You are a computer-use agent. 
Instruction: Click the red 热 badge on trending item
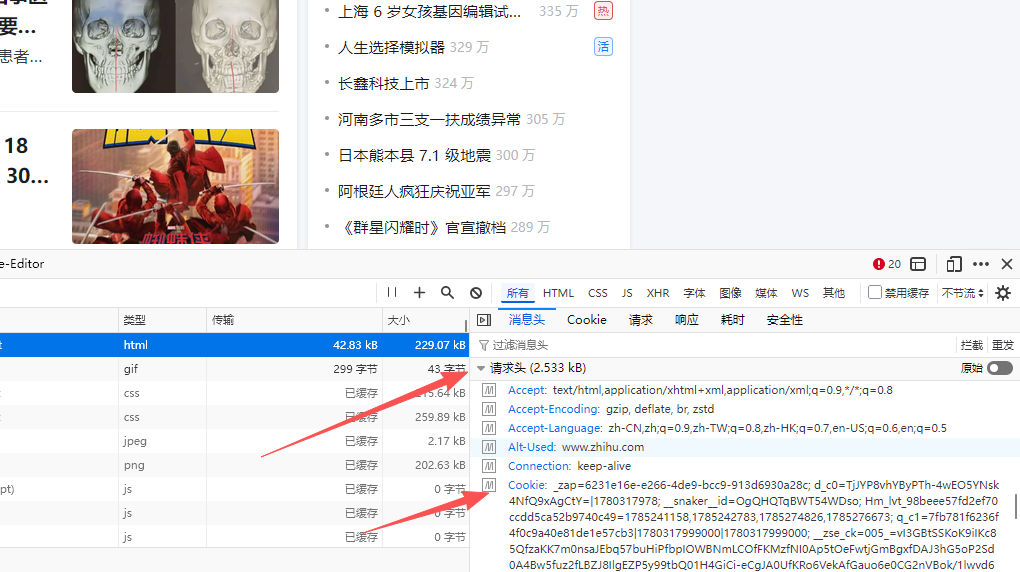[x=603, y=10]
